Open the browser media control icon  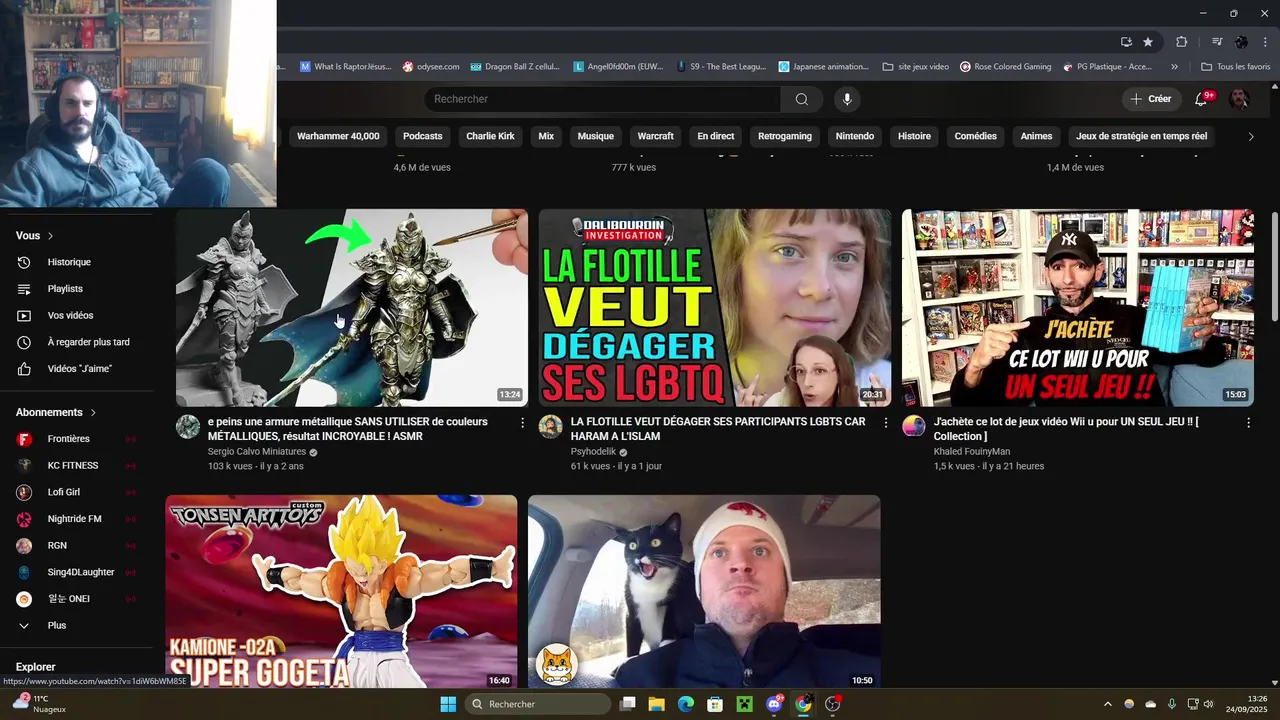click(x=1217, y=42)
